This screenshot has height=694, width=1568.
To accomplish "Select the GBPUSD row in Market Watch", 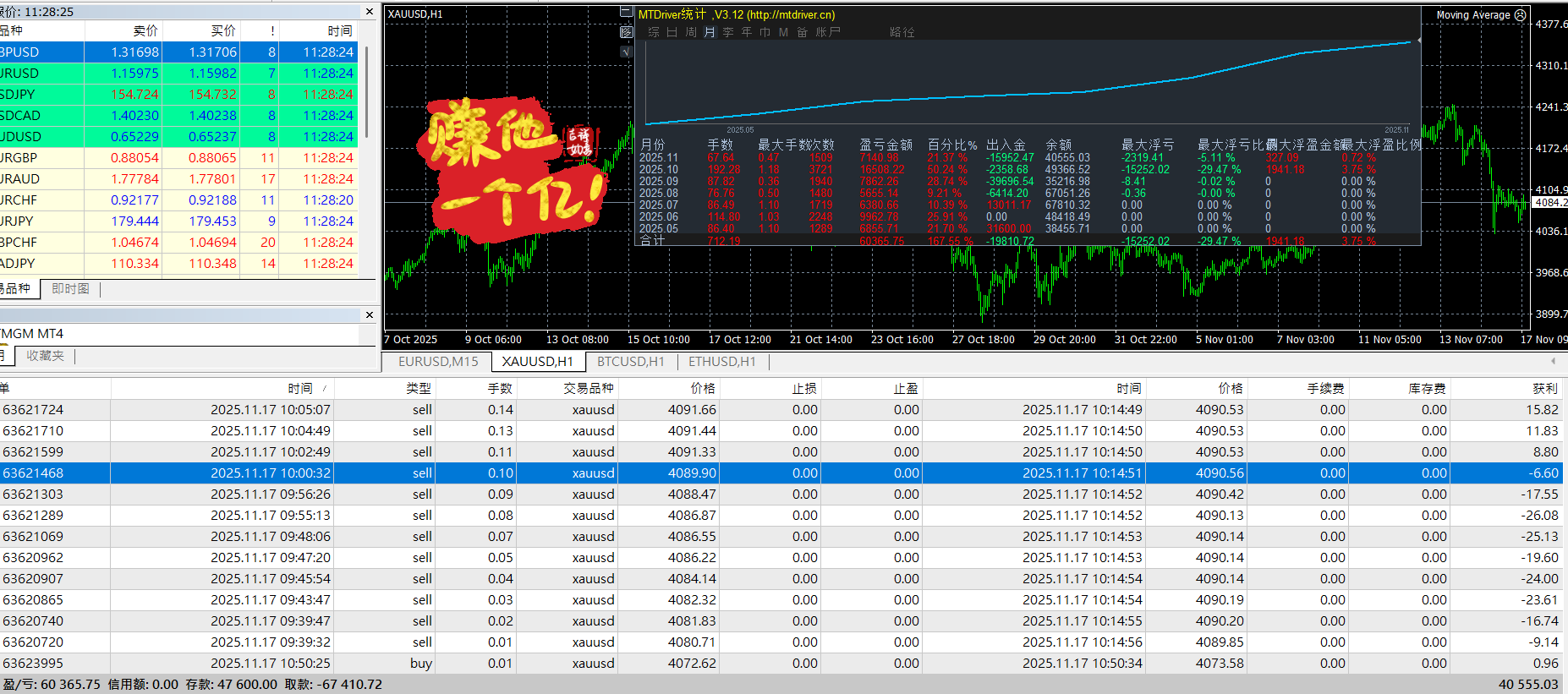I will click(x=178, y=52).
